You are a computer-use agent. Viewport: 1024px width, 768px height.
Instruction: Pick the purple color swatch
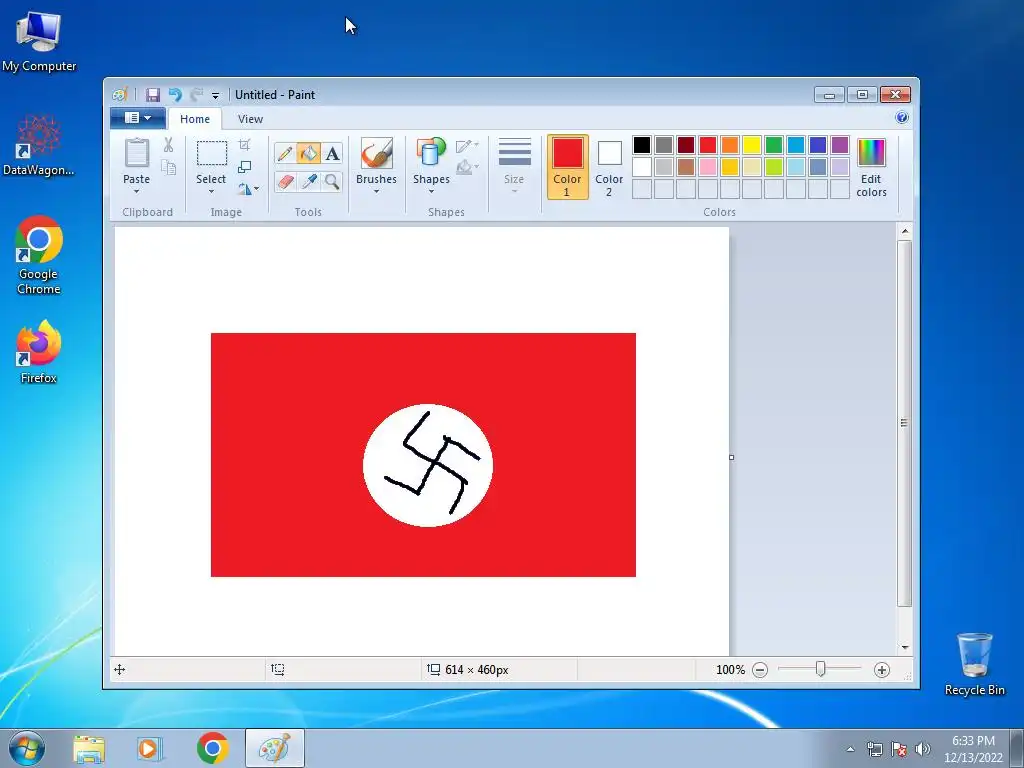click(x=840, y=145)
